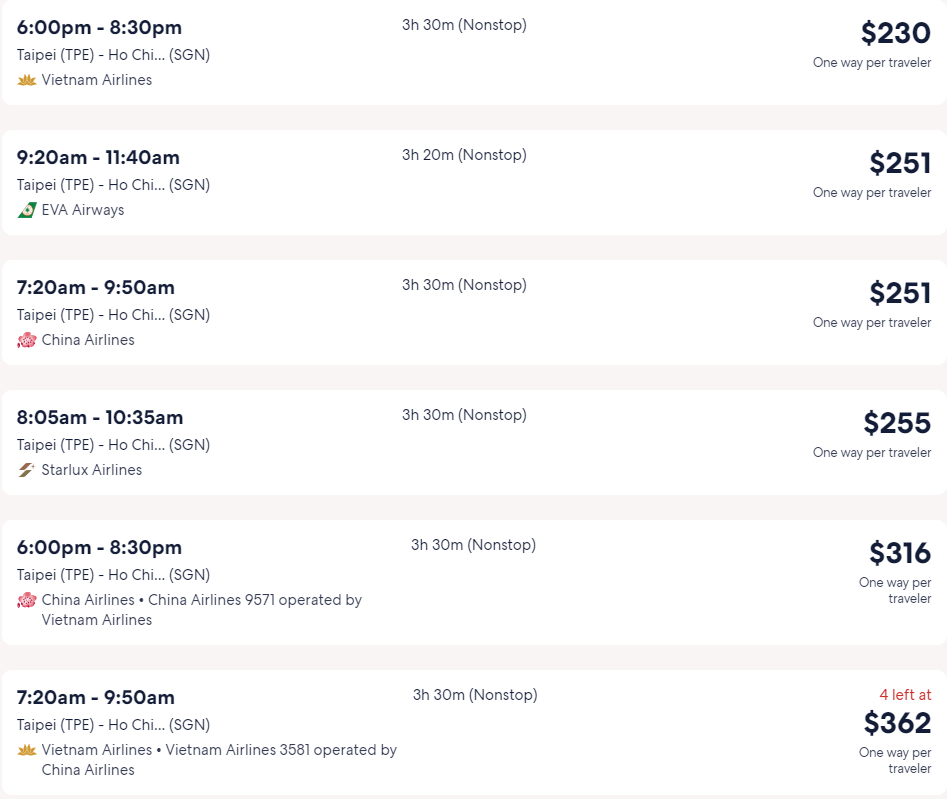Image resolution: width=947 pixels, height=799 pixels.
Task: Click the Starlux Airlines logo icon
Action: click(27, 470)
